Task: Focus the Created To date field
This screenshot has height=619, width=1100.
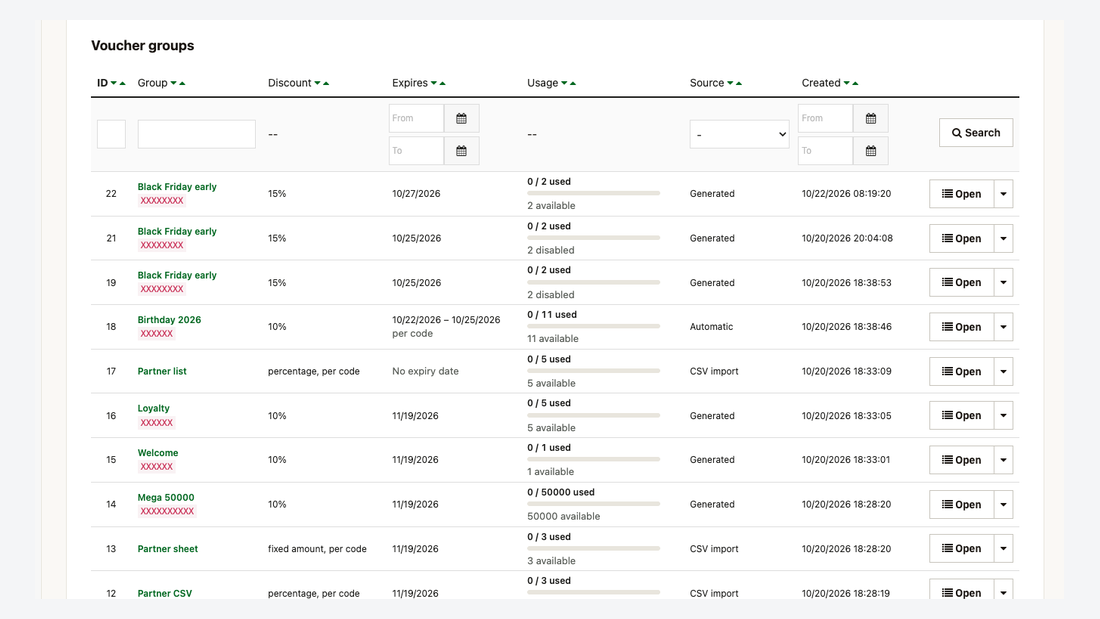Action: click(826, 151)
